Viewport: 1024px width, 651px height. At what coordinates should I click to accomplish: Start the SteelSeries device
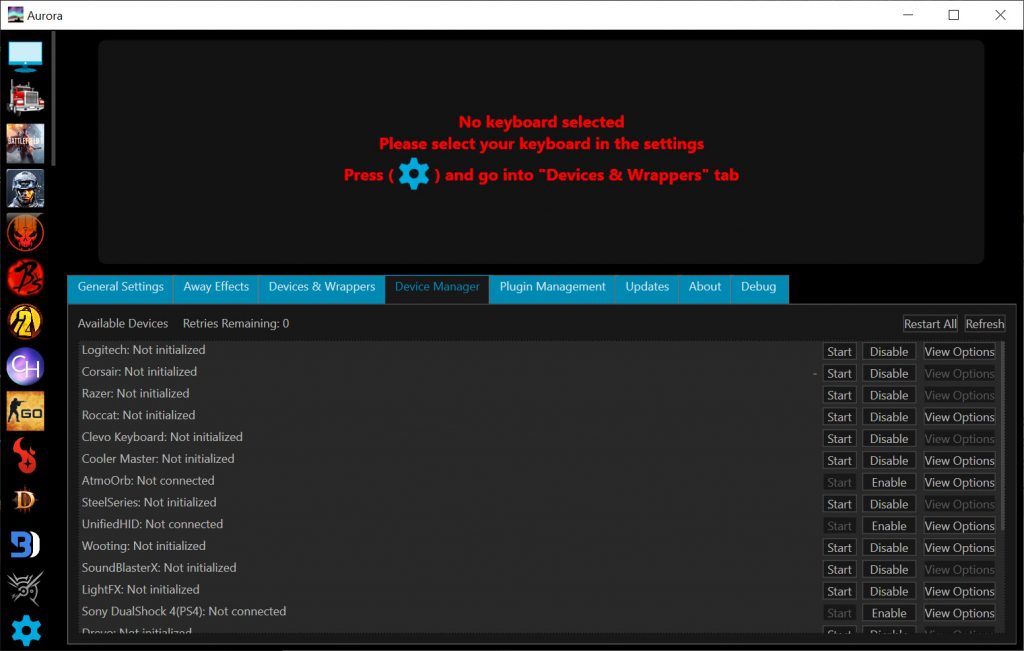click(839, 505)
